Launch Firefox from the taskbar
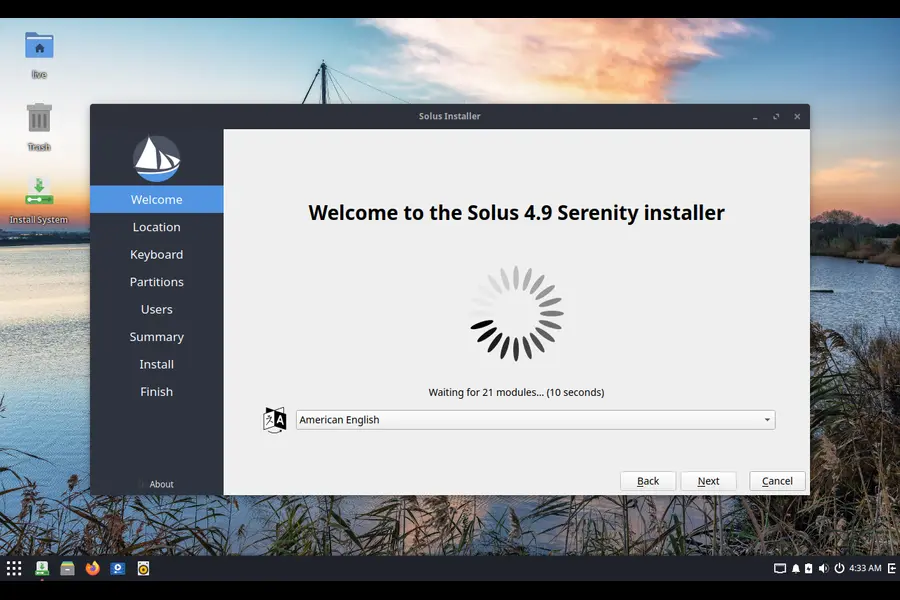The height and width of the screenshot is (600, 900). click(x=92, y=568)
